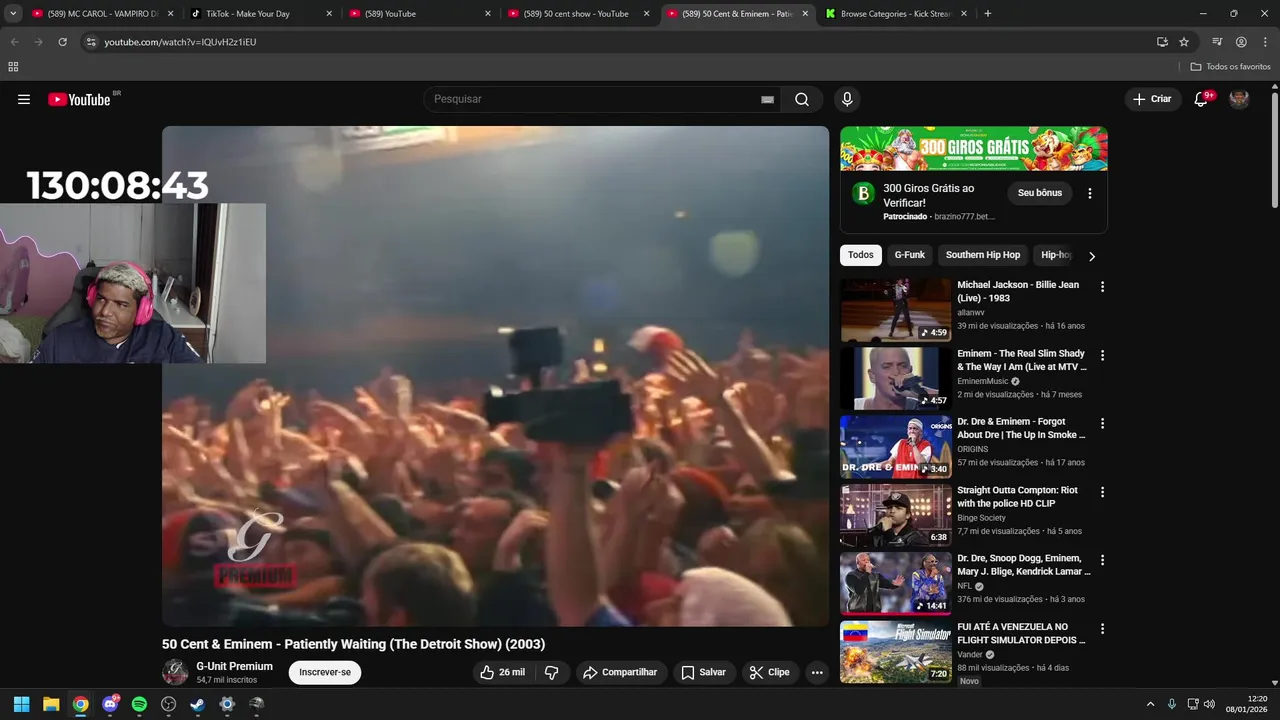The width and height of the screenshot is (1280, 720).
Task: Open Steam from the taskbar
Action: (x=198, y=704)
